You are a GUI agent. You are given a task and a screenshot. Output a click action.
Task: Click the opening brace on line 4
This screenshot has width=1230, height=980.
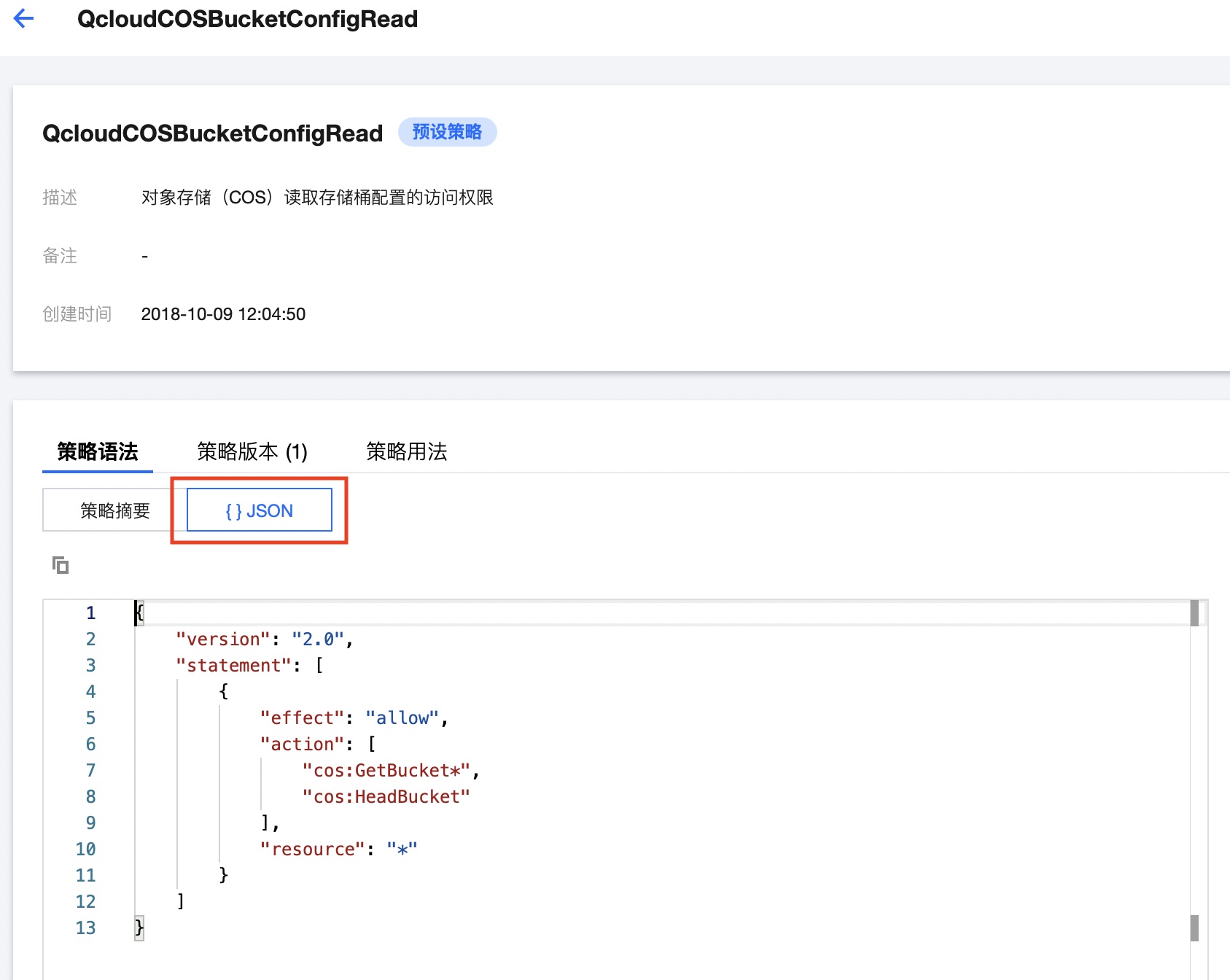(x=224, y=692)
